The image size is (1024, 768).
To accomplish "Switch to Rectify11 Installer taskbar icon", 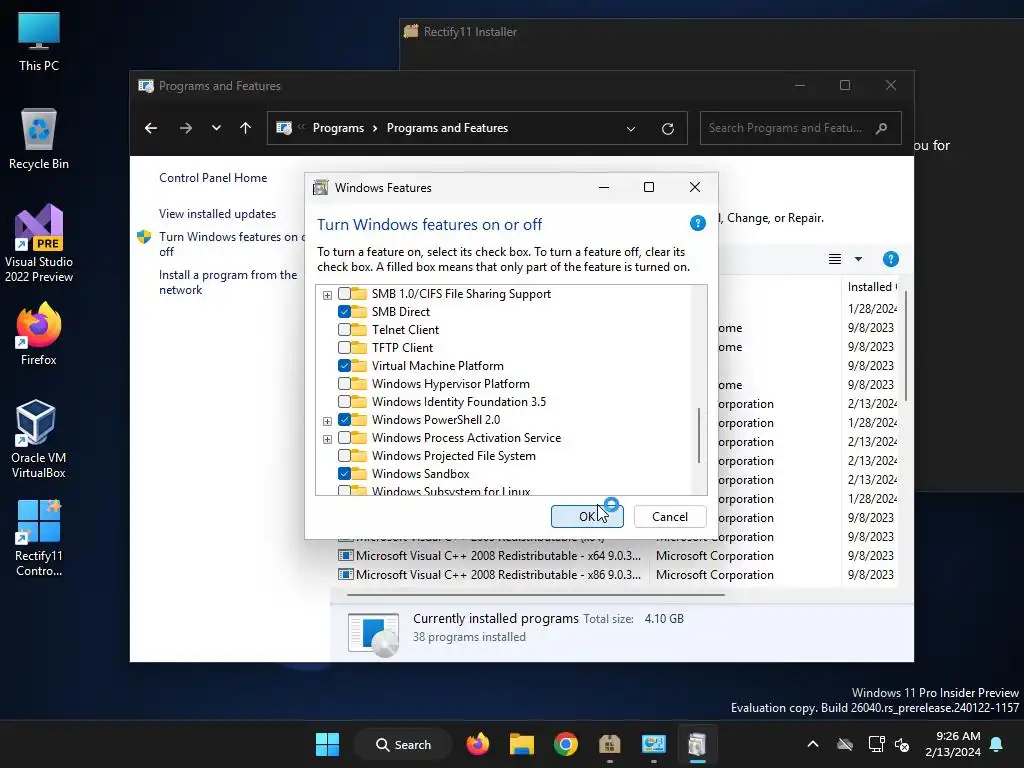I will pyautogui.click(x=609, y=744).
